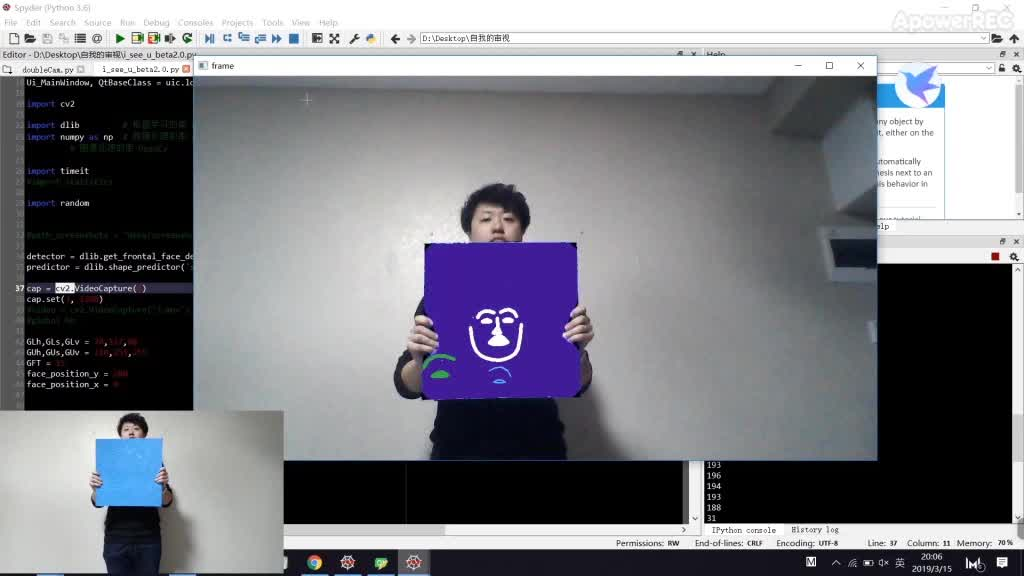Screen dimensions: 1024x576
Task: Click the debug Step Return icon
Action: pos(260,39)
